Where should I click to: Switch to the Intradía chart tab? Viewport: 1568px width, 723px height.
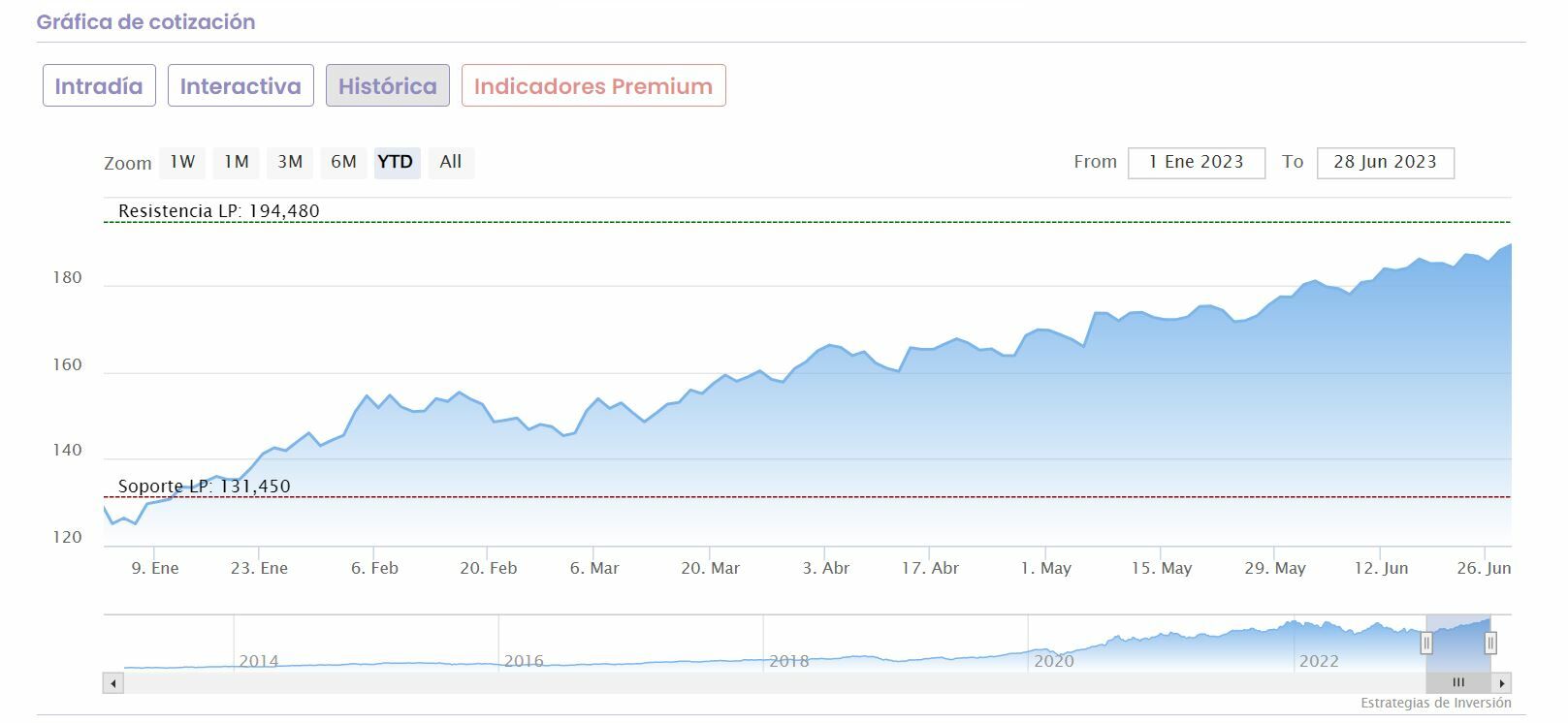pyautogui.click(x=99, y=86)
